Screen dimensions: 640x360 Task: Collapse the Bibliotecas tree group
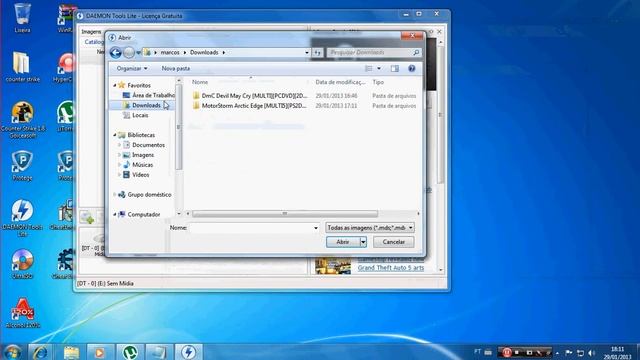115,135
